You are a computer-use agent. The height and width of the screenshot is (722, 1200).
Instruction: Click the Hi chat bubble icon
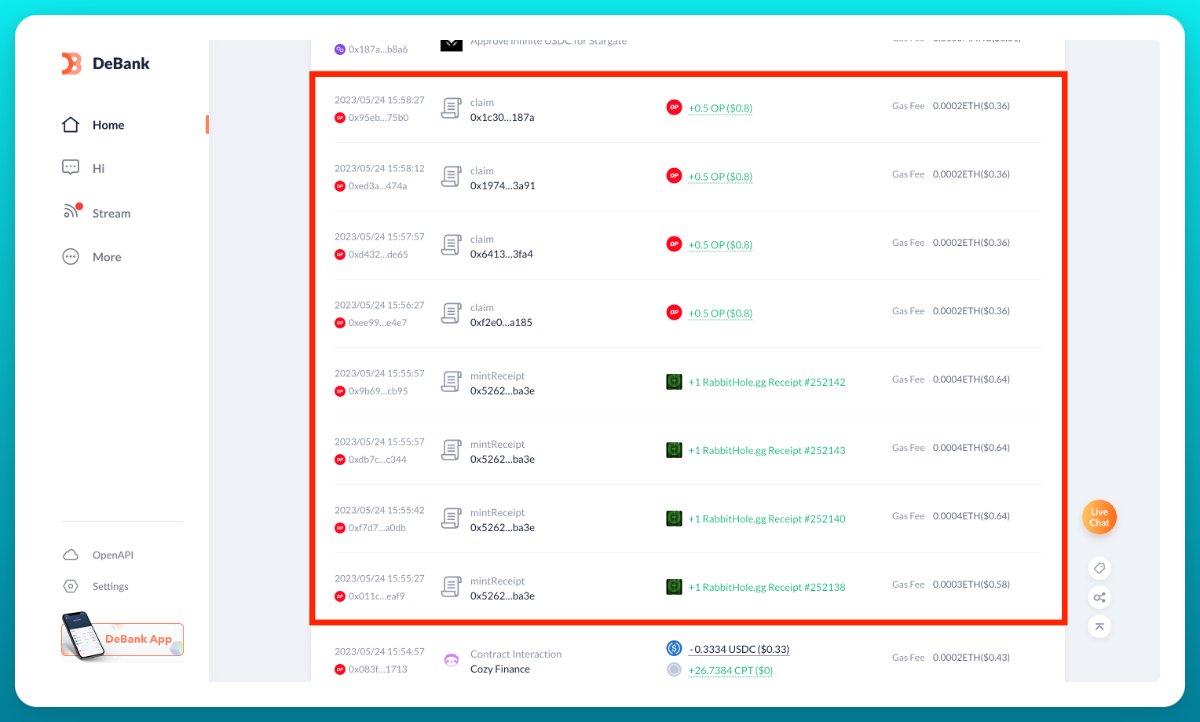[70, 168]
